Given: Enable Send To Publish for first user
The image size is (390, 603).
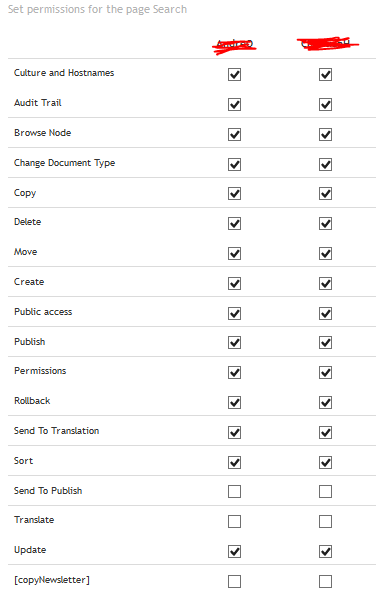Looking at the screenshot, I should [x=234, y=491].
